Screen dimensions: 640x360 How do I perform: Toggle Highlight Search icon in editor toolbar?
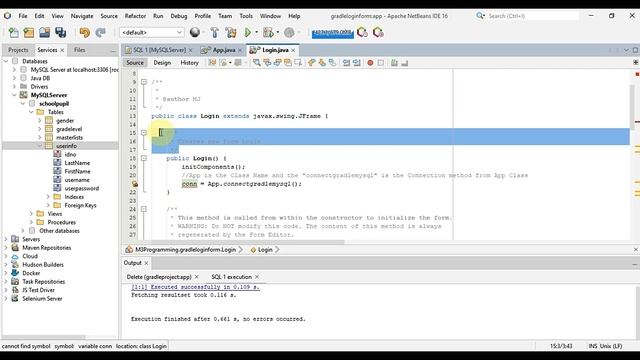[288, 63]
